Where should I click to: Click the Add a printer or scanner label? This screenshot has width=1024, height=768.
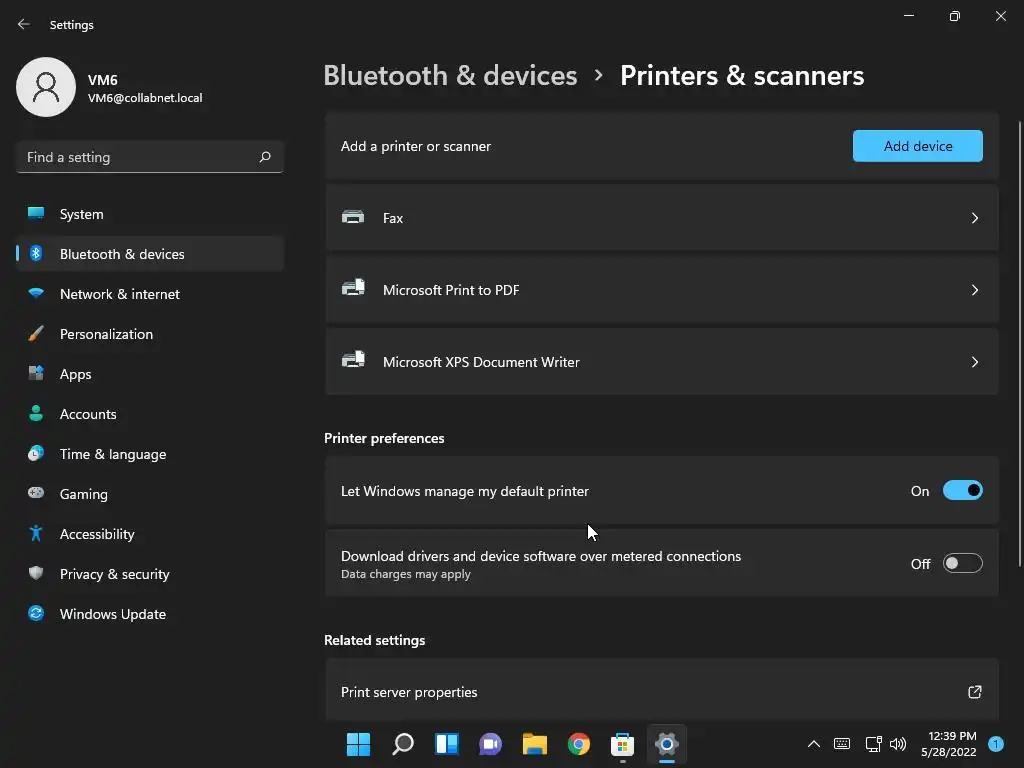pyautogui.click(x=415, y=146)
